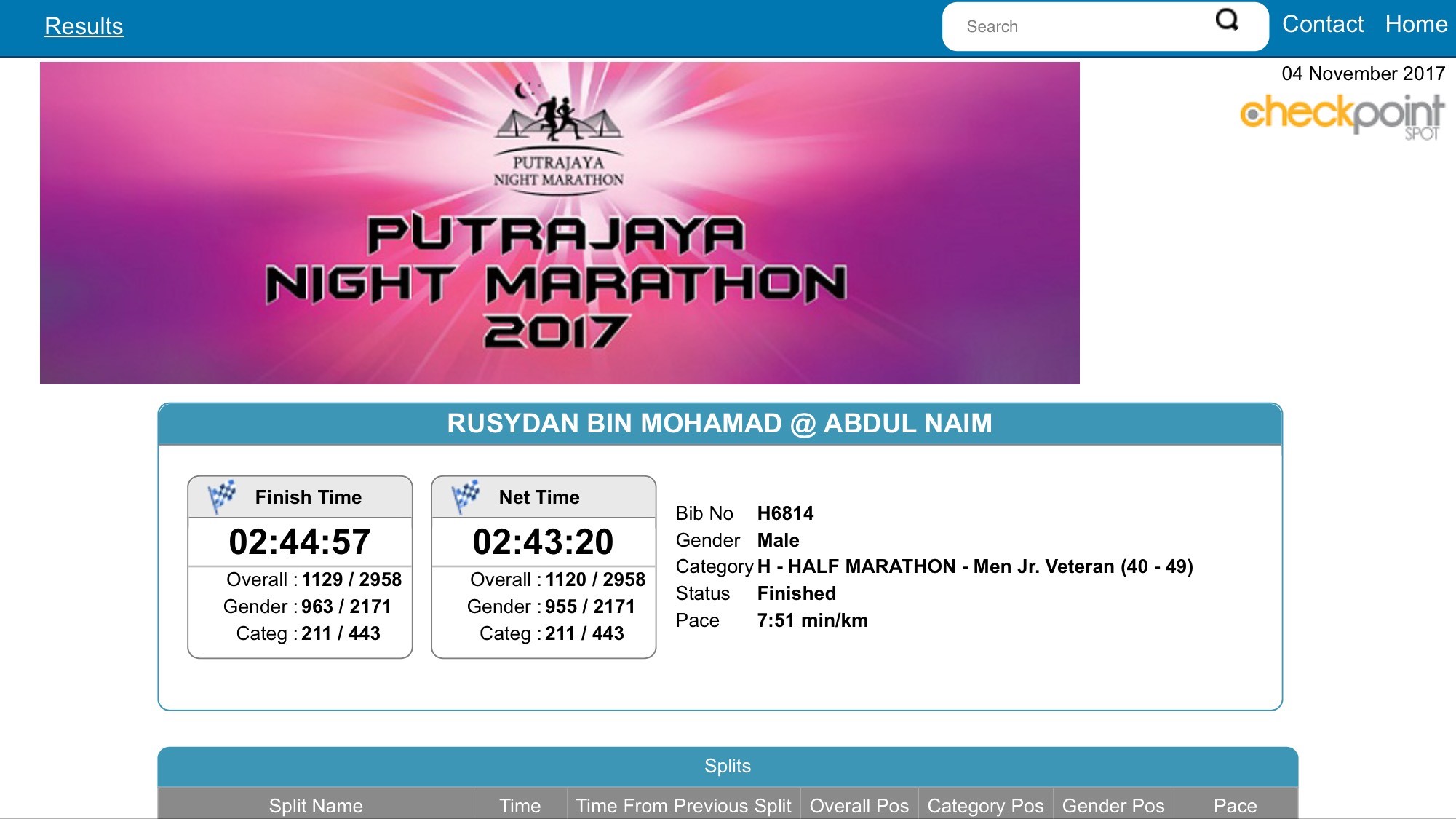Click the Category Pos column header
1456x819 pixels.
(985, 805)
